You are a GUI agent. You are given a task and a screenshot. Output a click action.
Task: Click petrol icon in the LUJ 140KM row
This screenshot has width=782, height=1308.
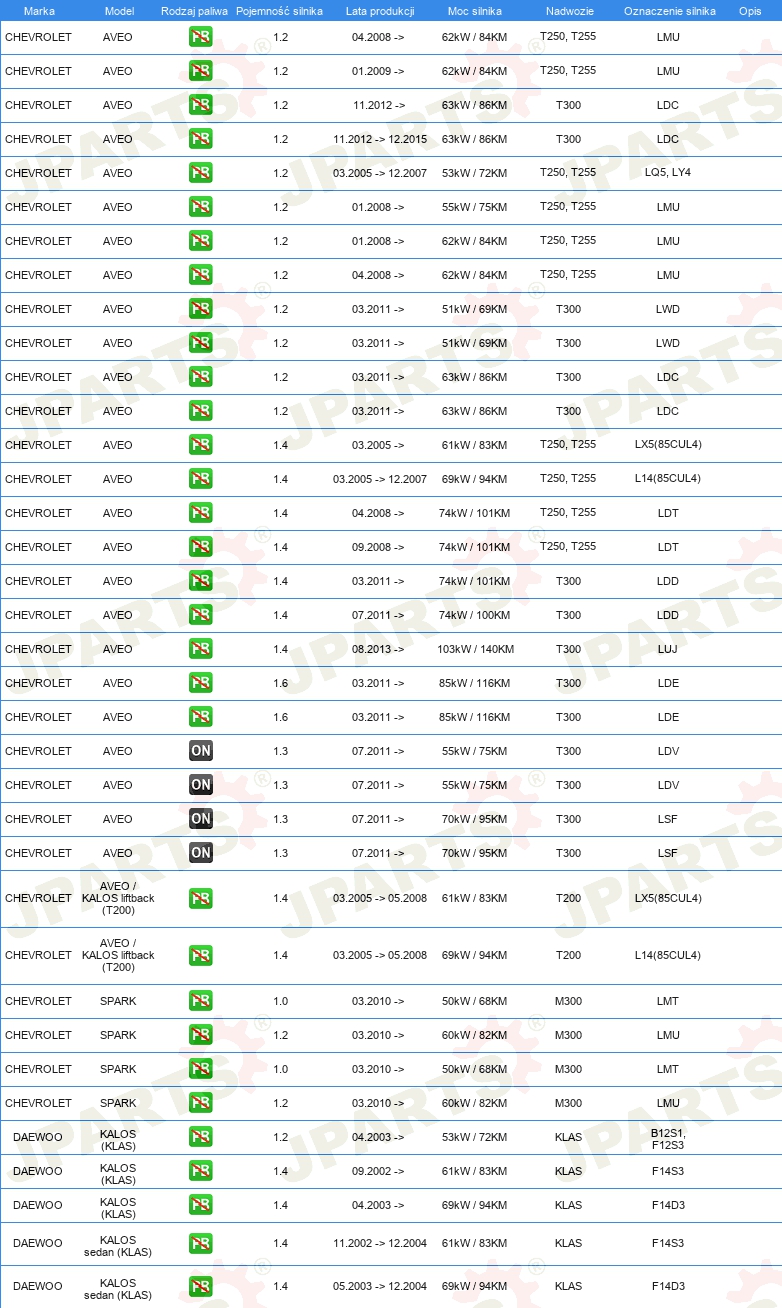tap(201, 649)
